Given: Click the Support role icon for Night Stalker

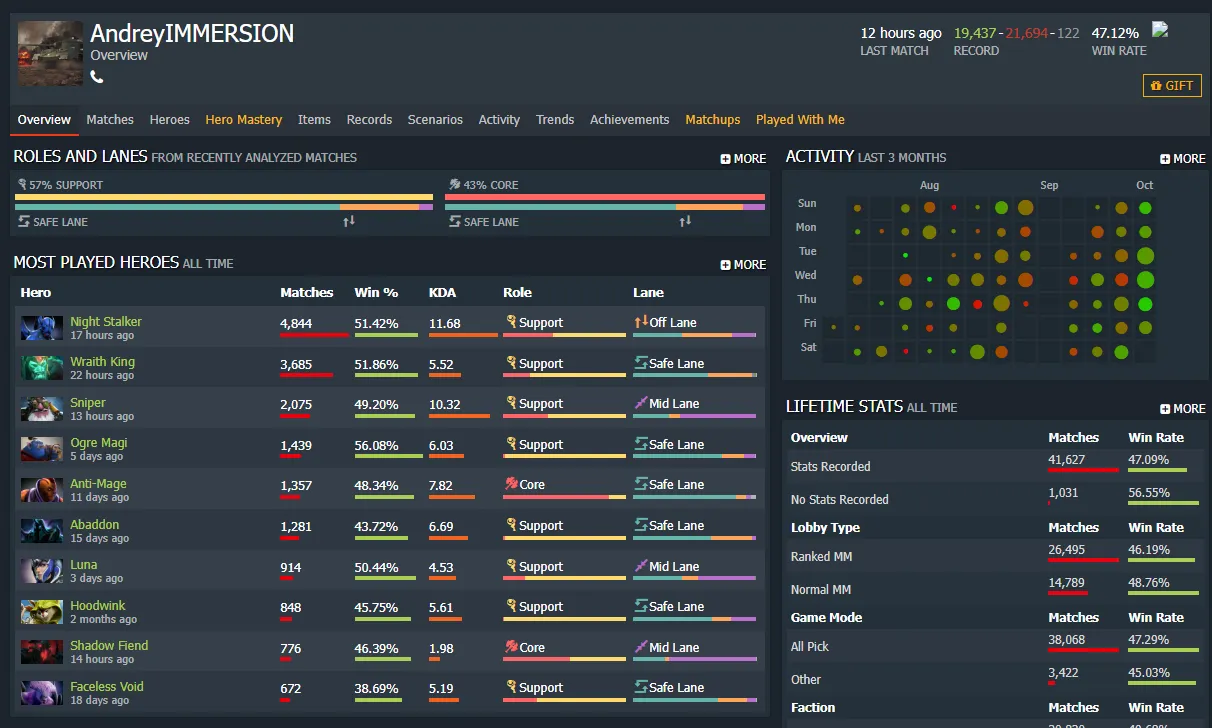Looking at the screenshot, I should click(511, 322).
